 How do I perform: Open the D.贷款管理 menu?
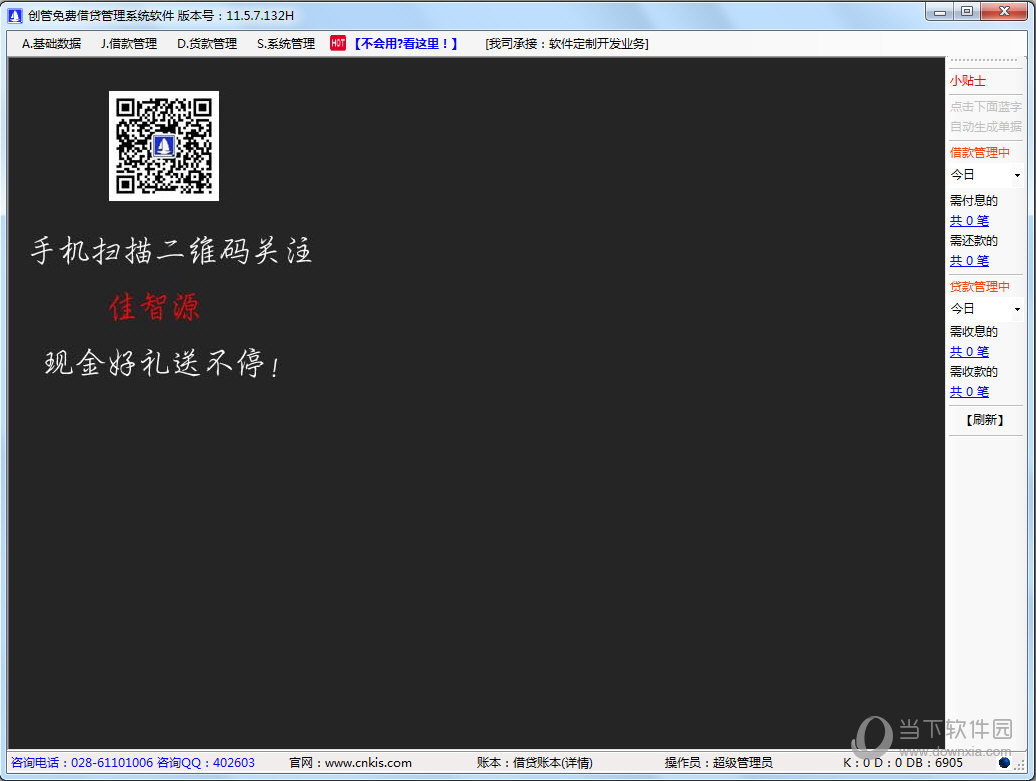click(x=207, y=44)
